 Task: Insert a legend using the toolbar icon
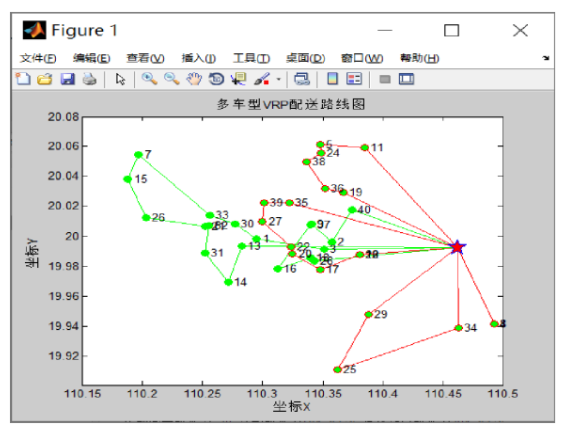(x=354, y=79)
